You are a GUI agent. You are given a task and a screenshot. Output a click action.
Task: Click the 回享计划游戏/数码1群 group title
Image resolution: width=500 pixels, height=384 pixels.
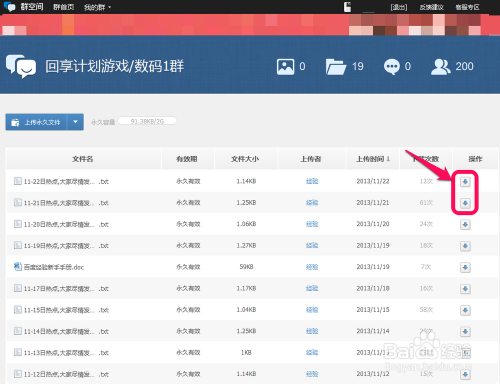(114, 66)
